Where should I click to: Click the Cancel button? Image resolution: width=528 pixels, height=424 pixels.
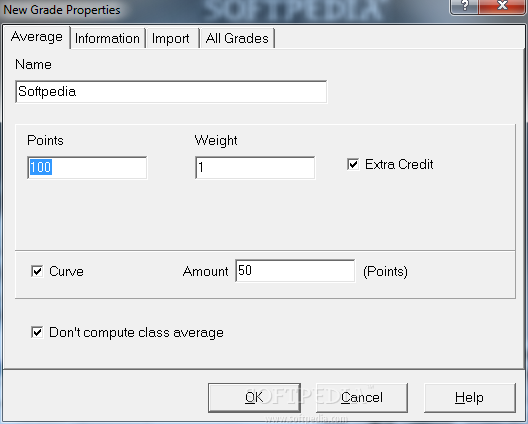coord(362,398)
